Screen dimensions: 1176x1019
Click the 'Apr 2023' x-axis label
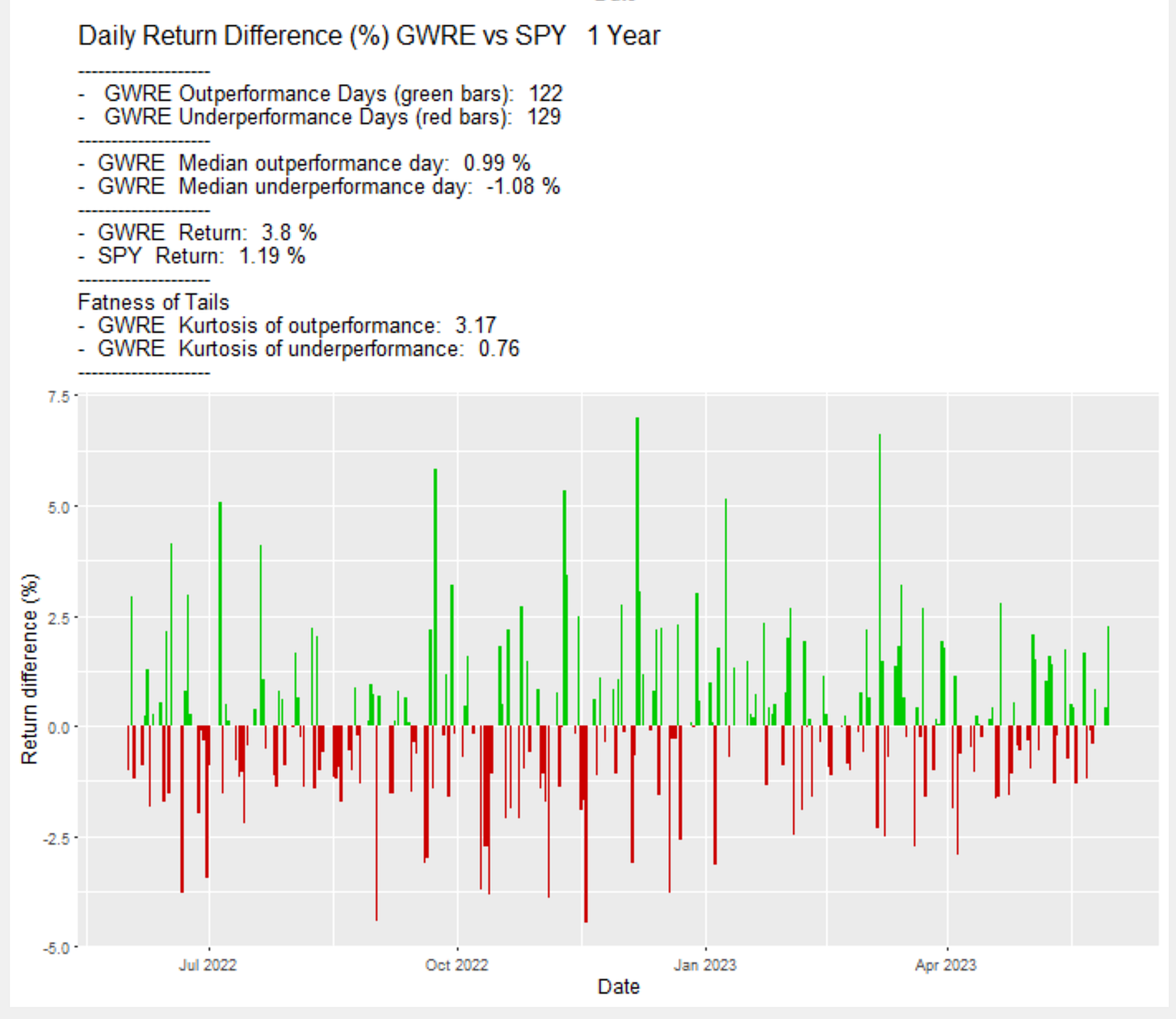click(946, 965)
